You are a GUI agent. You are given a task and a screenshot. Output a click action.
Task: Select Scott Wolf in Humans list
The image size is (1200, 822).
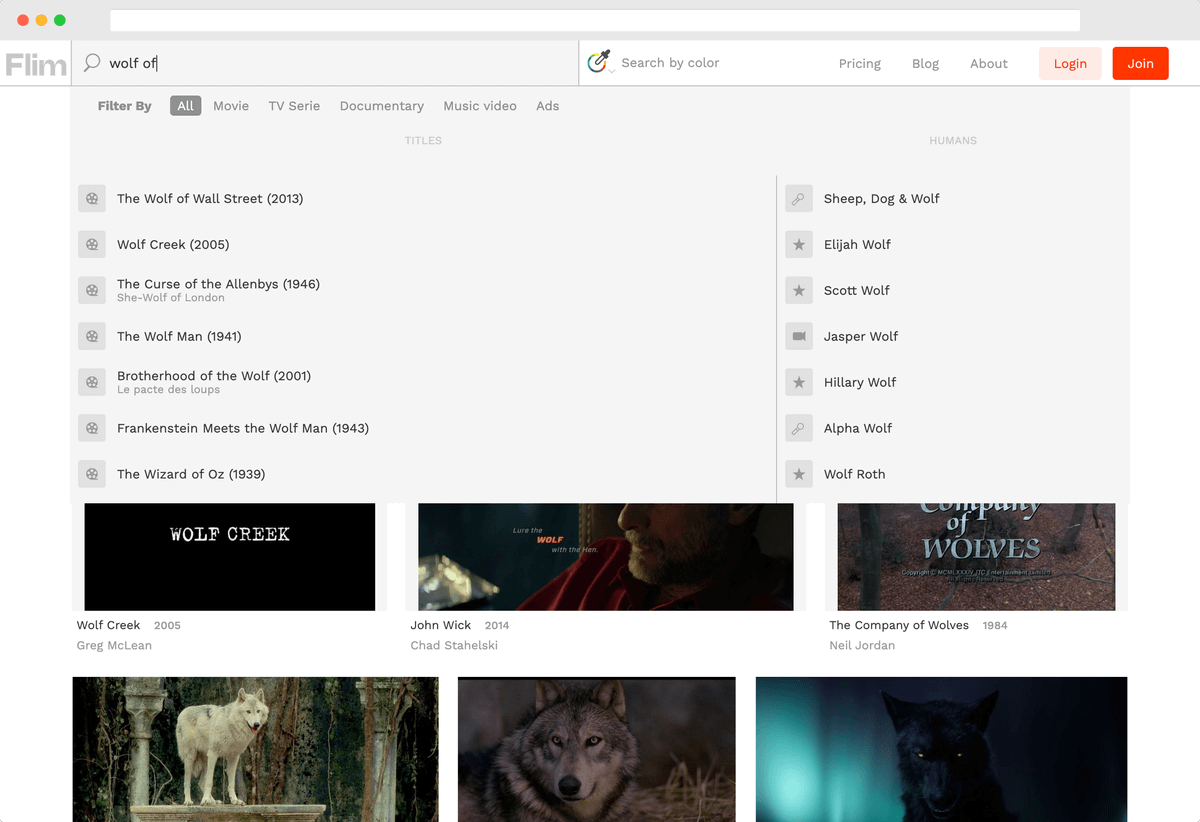pos(857,290)
